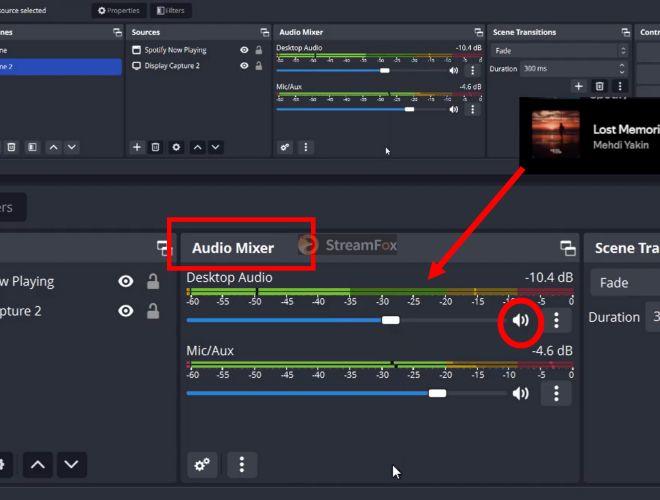Move source down in upper Sources toolbar

click(216, 147)
